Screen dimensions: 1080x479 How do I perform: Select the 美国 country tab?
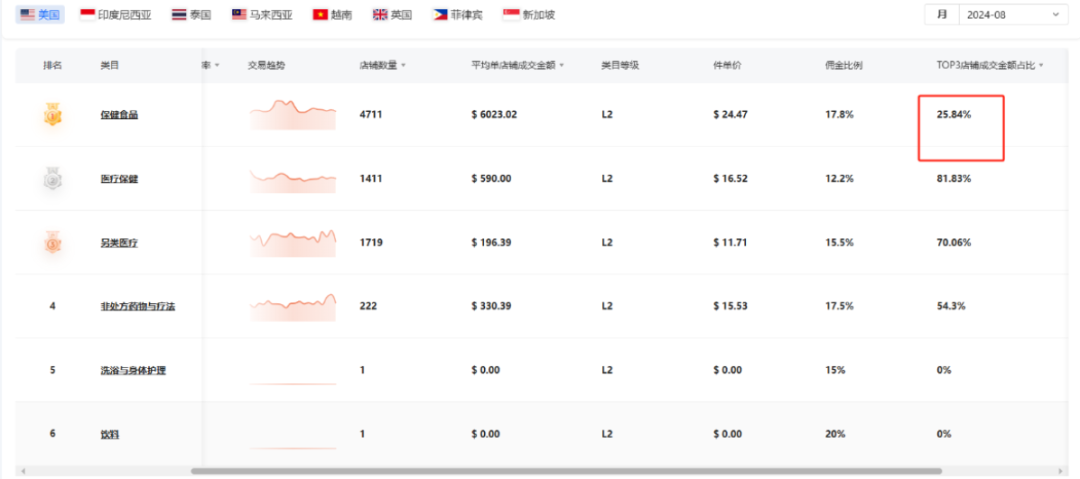40,14
